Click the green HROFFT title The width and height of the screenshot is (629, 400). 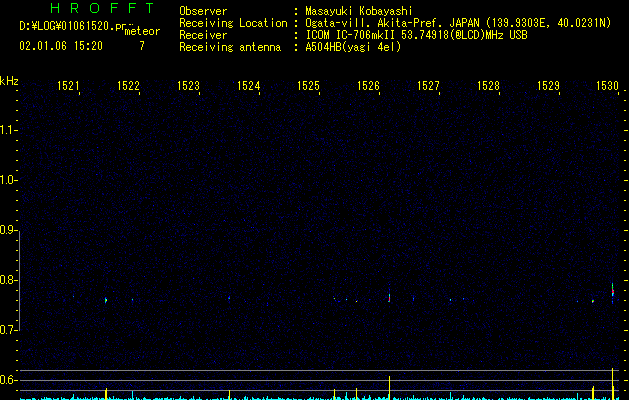point(102,8)
